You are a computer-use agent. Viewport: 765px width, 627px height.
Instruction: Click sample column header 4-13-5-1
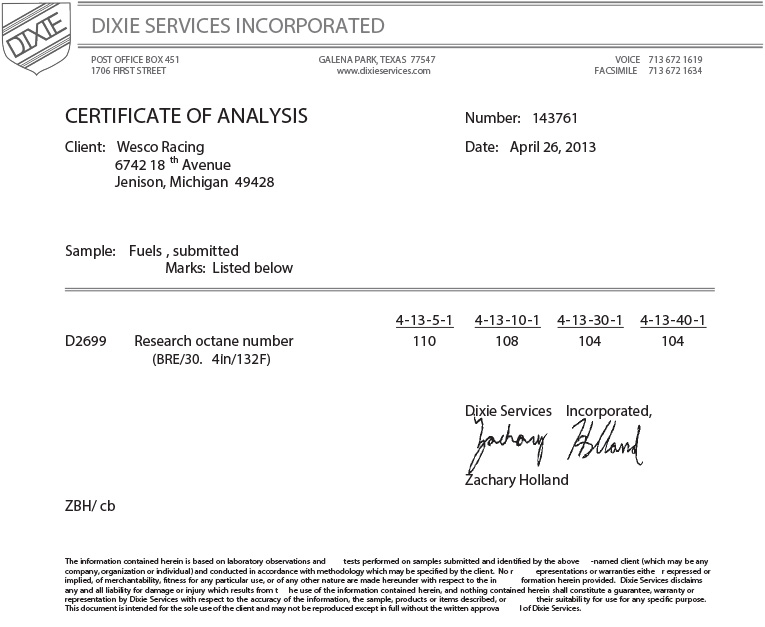[424, 321]
